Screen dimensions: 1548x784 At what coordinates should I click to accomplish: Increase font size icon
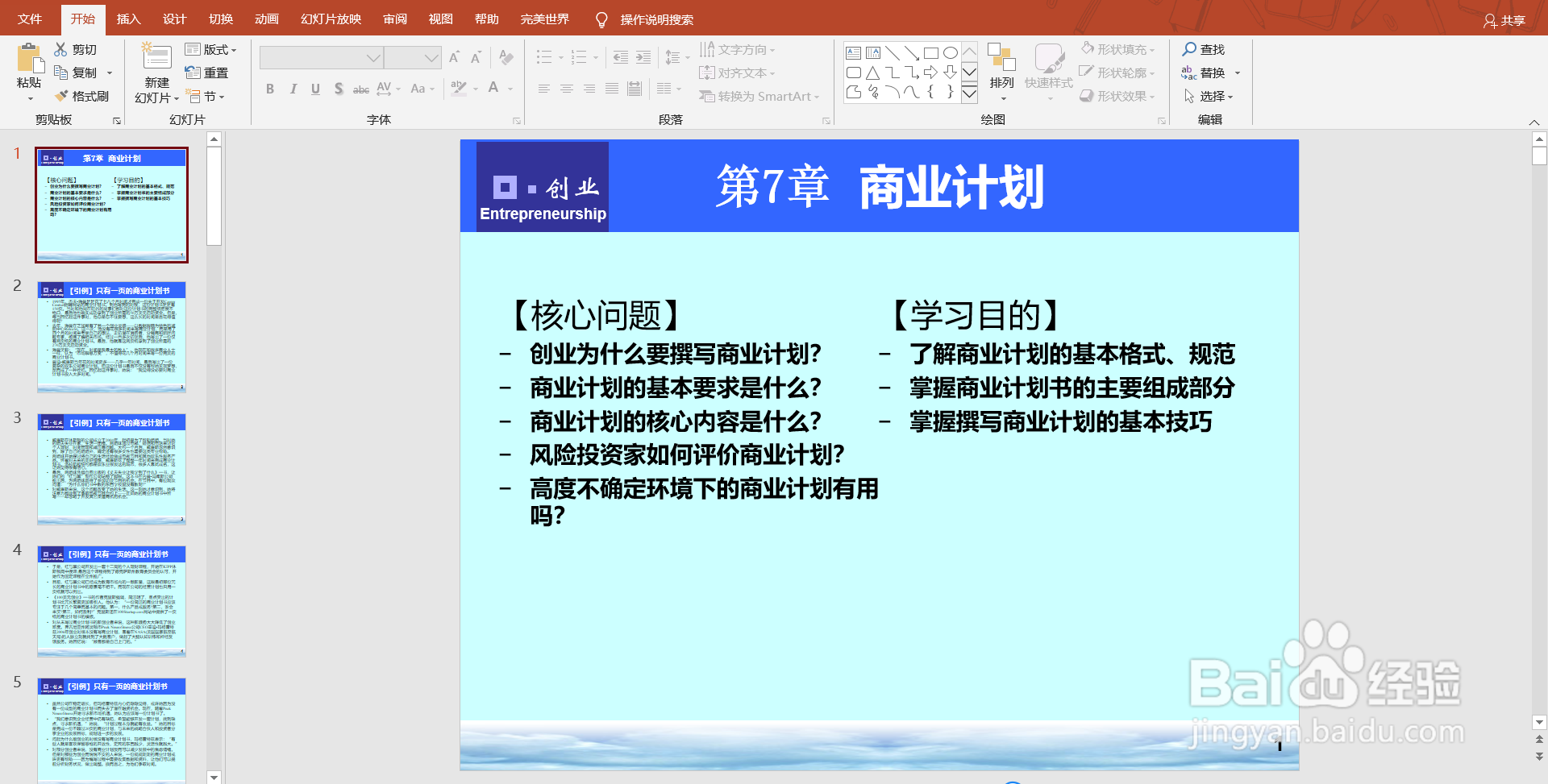[x=454, y=56]
